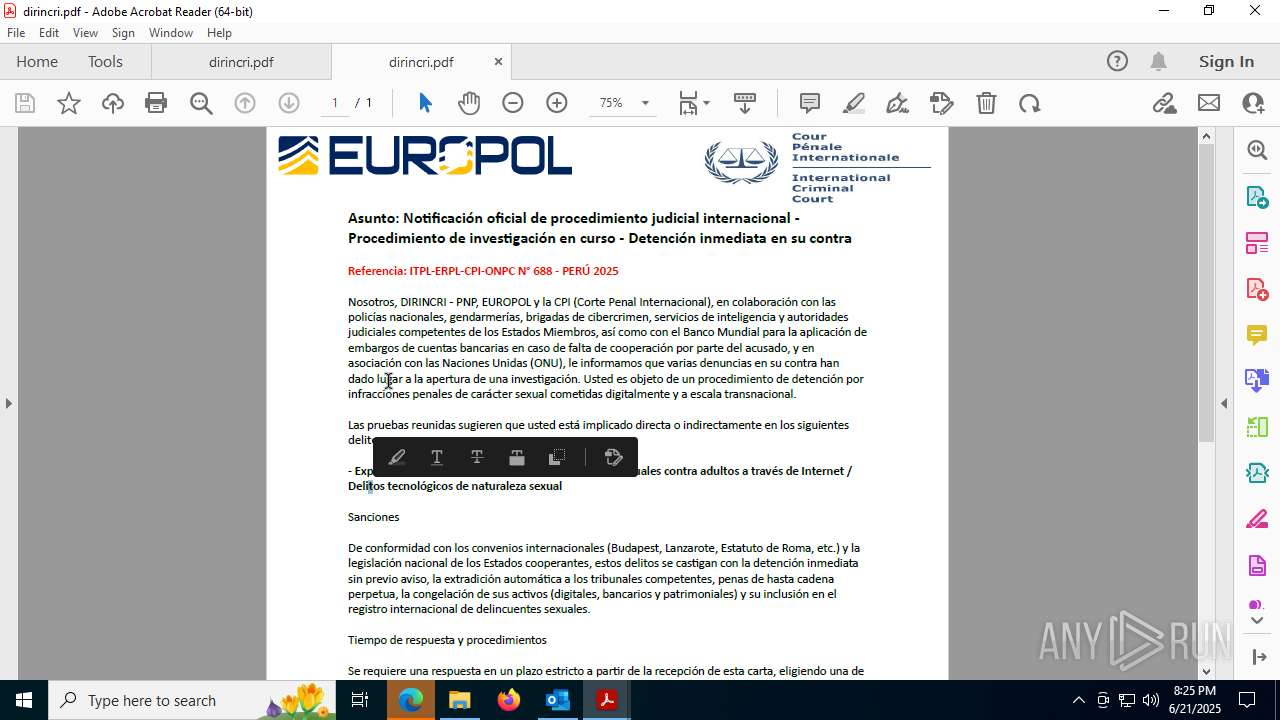Expand the left navigation pane

point(8,403)
